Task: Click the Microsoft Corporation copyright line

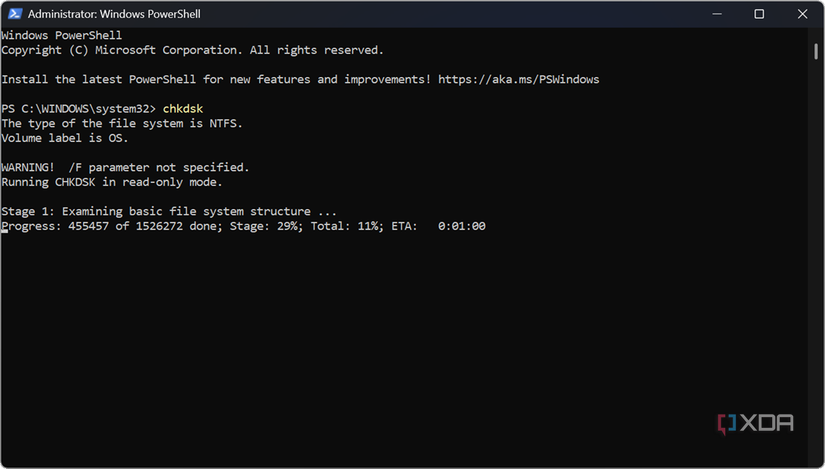Action: click(192, 50)
